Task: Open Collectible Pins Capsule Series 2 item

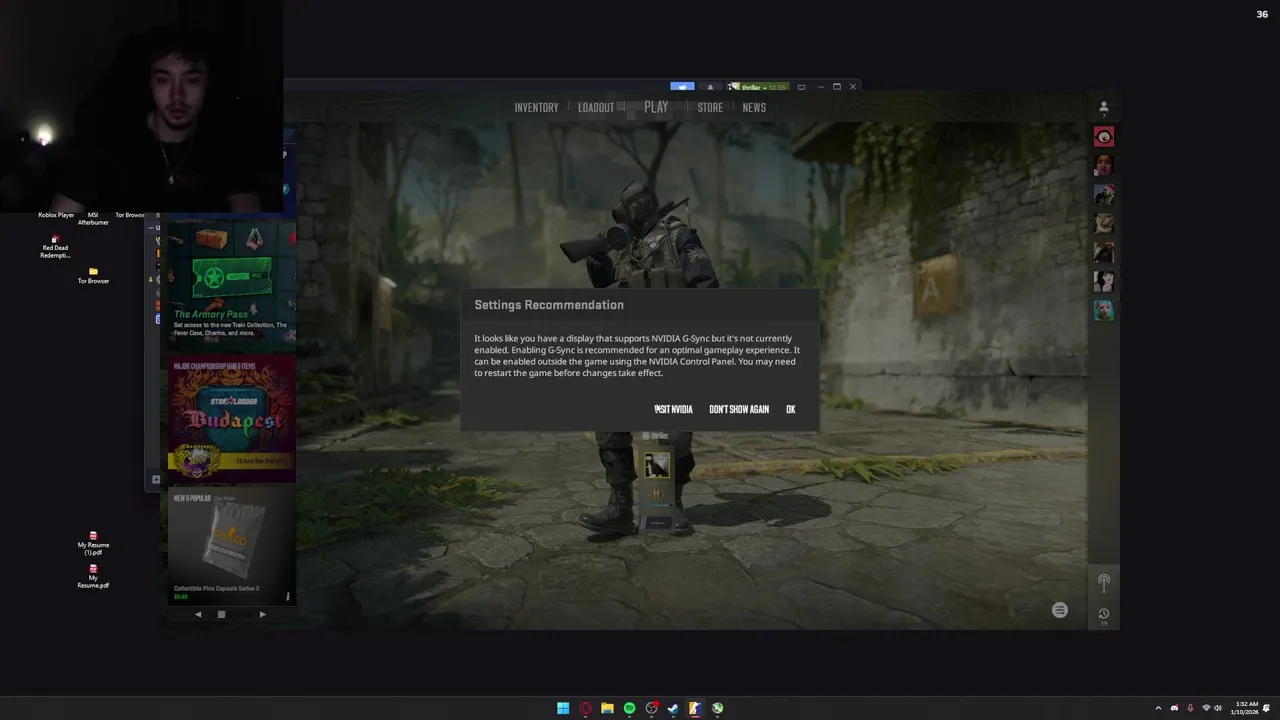Action: (x=232, y=547)
